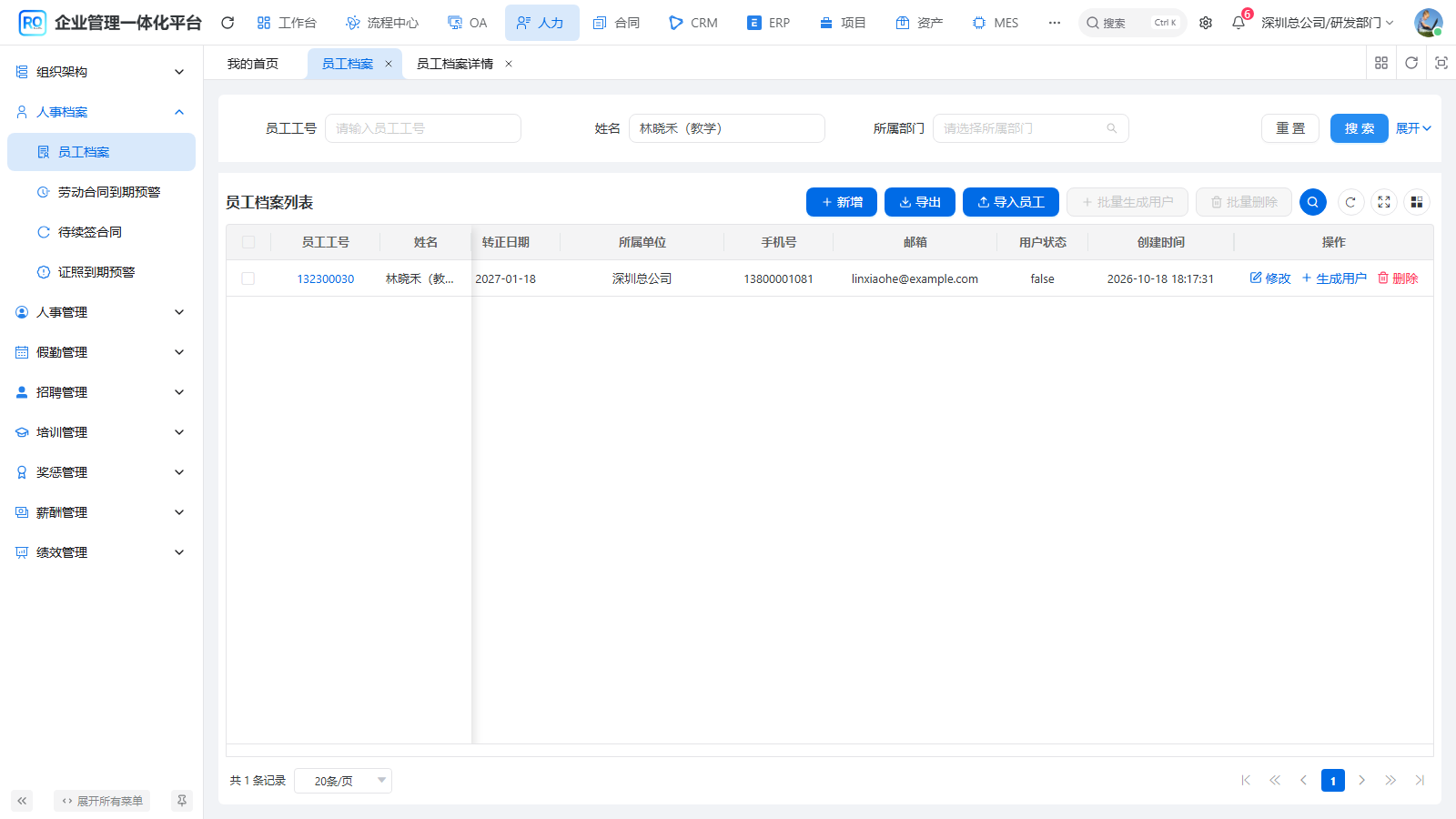Open the 深圳总公司/研发部门 department switcher
The width and height of the screenshot is (1456, 819).
point(1327,23)
